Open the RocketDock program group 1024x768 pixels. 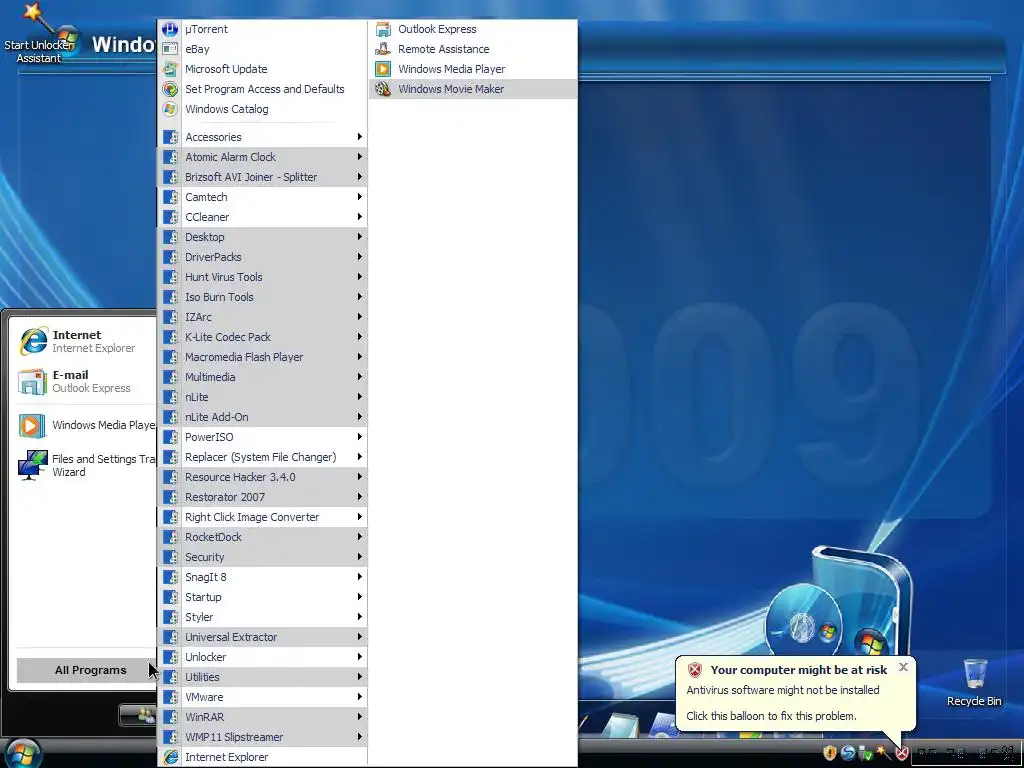(x=262, y=537)
